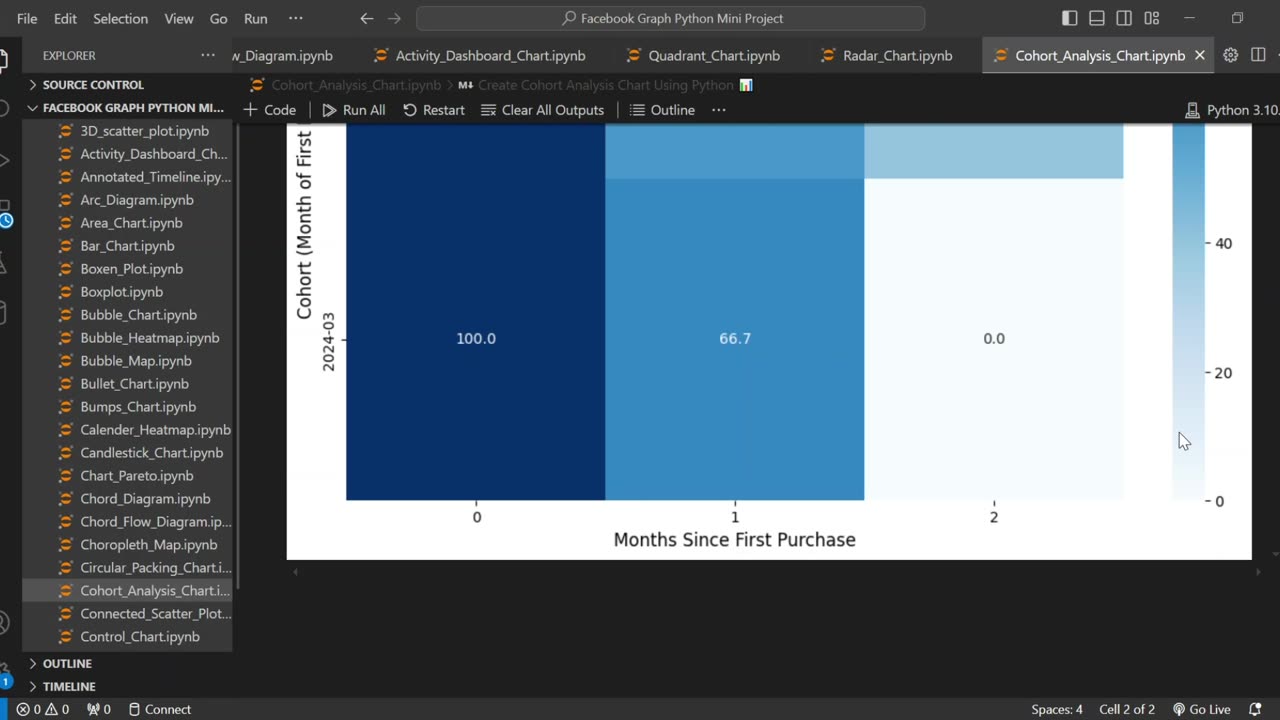Open the Run menu
The width and height of the screenshot is (1280, 720).
tap(256, 18)
